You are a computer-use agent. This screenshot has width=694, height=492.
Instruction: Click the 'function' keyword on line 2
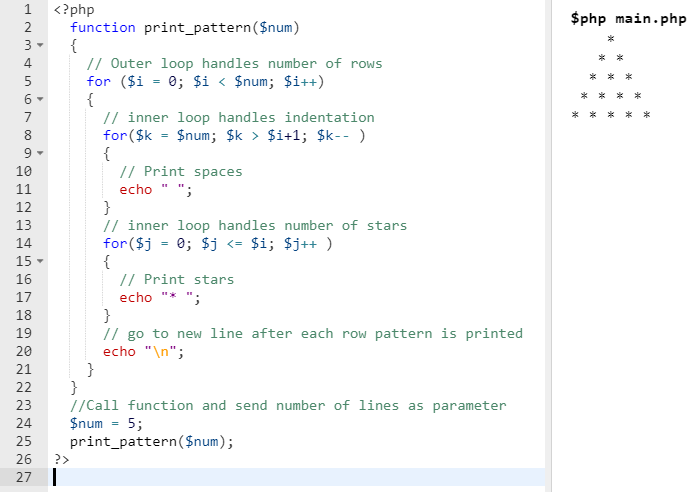coord(103,27)
